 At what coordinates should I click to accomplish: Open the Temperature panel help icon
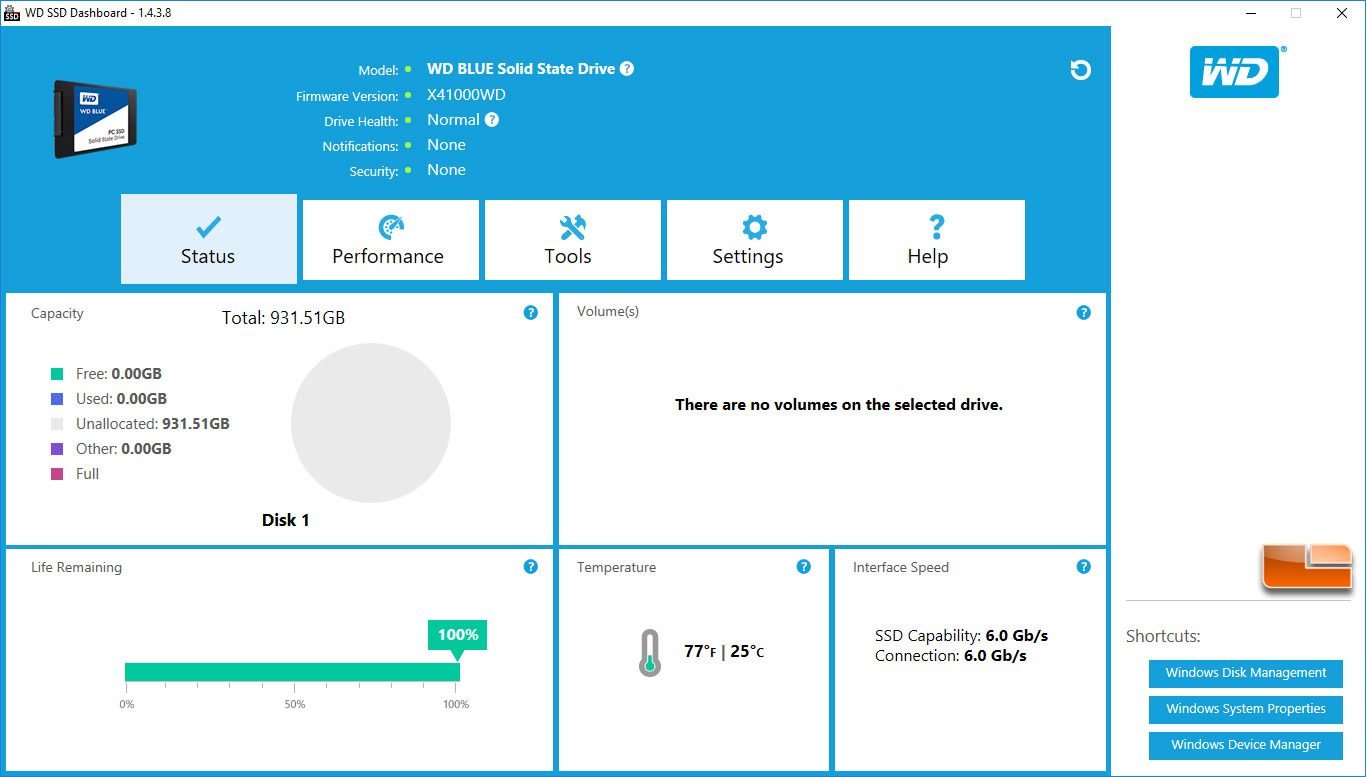[803, 567]
